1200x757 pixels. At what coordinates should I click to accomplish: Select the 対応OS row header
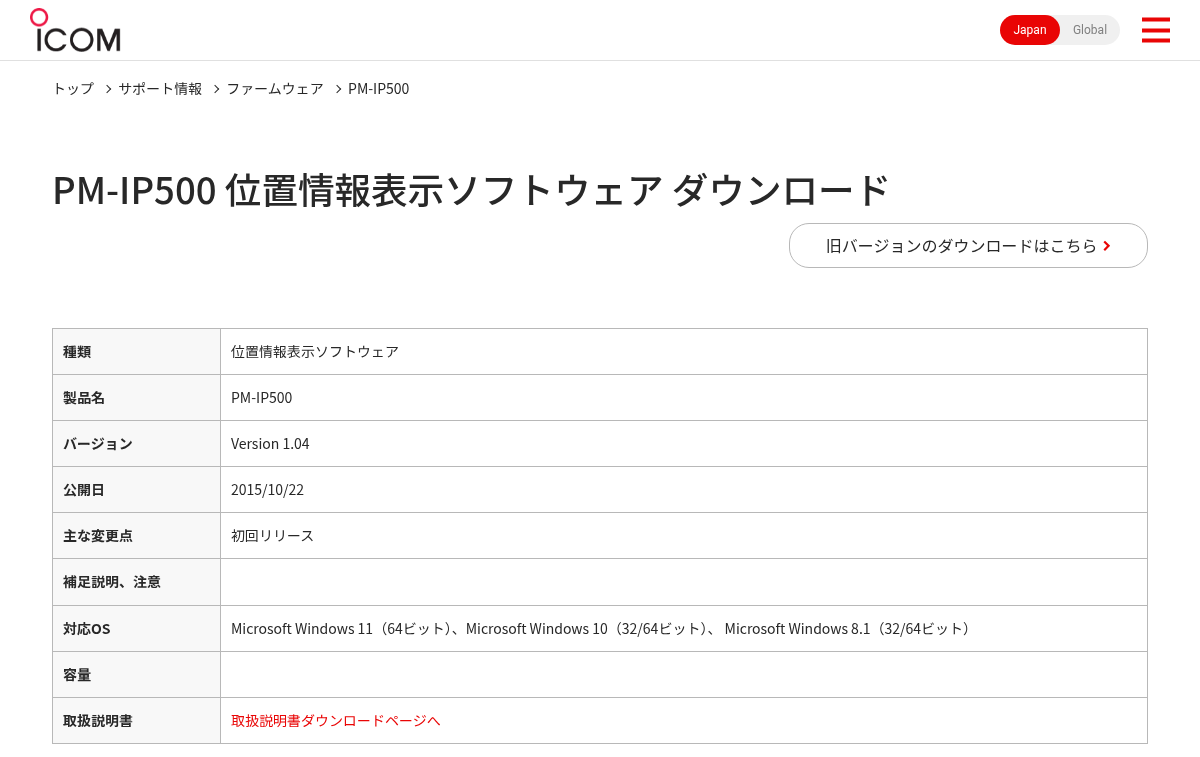point(136,629)
